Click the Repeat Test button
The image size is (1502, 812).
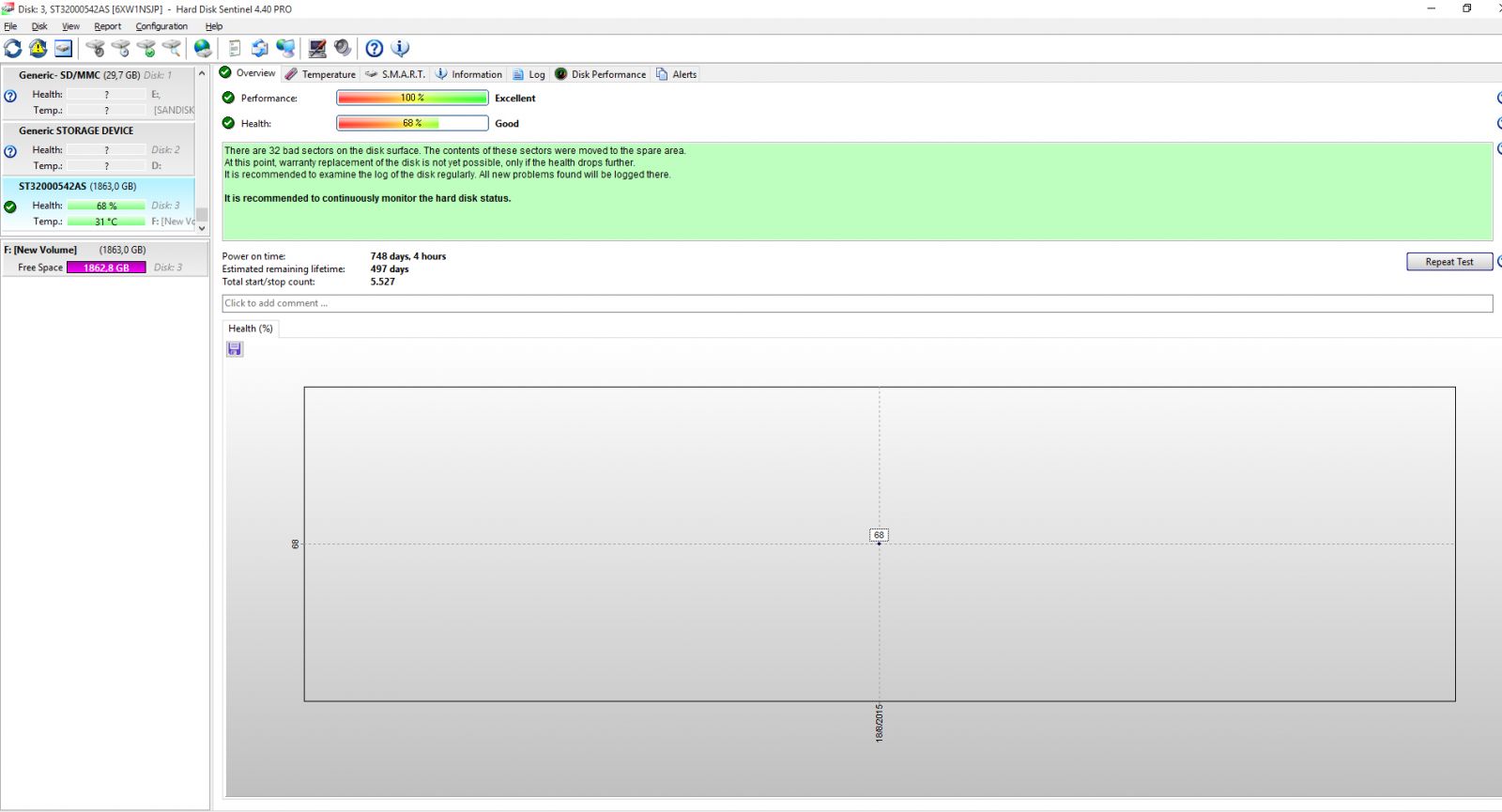1449,262
